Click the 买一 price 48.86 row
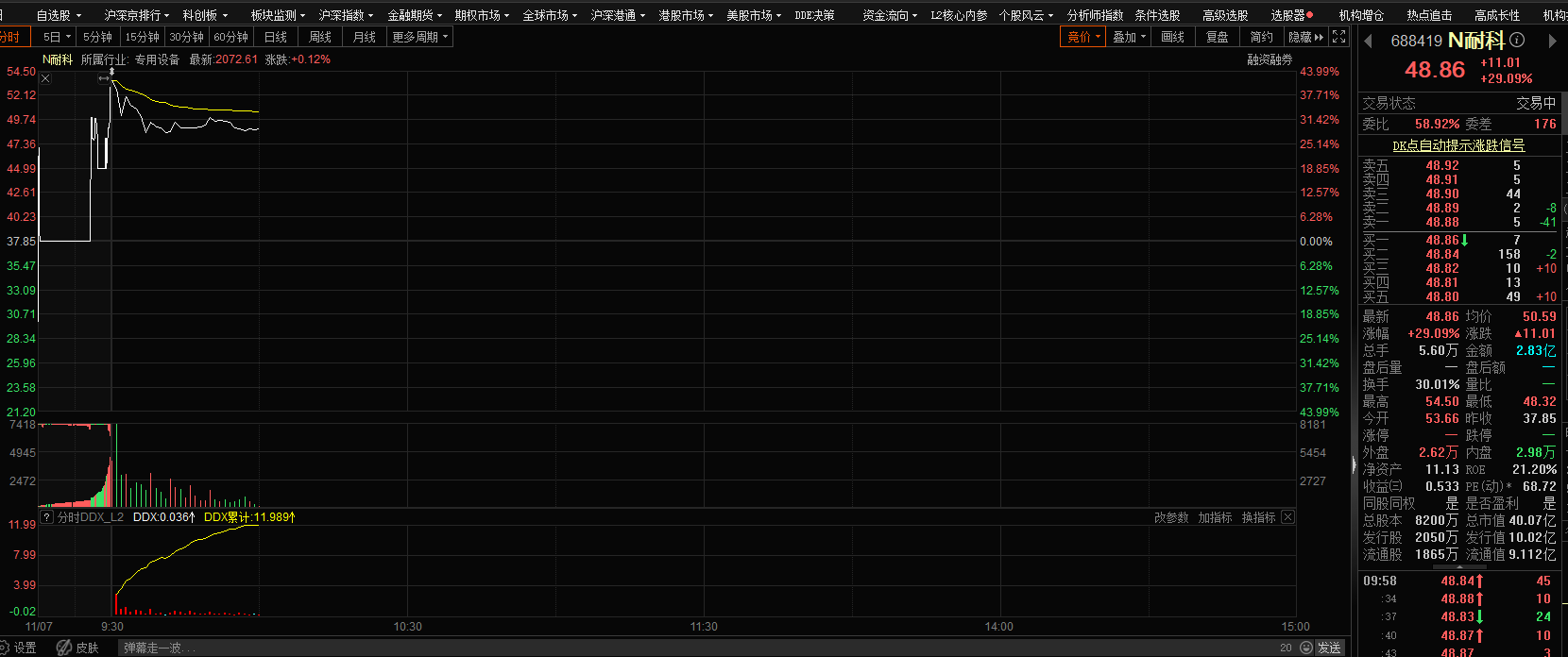This screenshot has height=657, width=1568. click(1460, 241)
